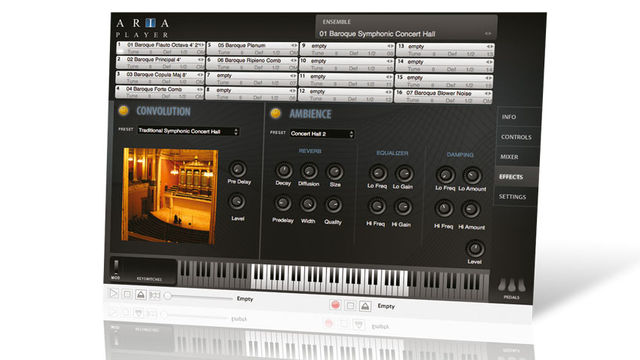Click the recorder stop button

tap(350, 305)
